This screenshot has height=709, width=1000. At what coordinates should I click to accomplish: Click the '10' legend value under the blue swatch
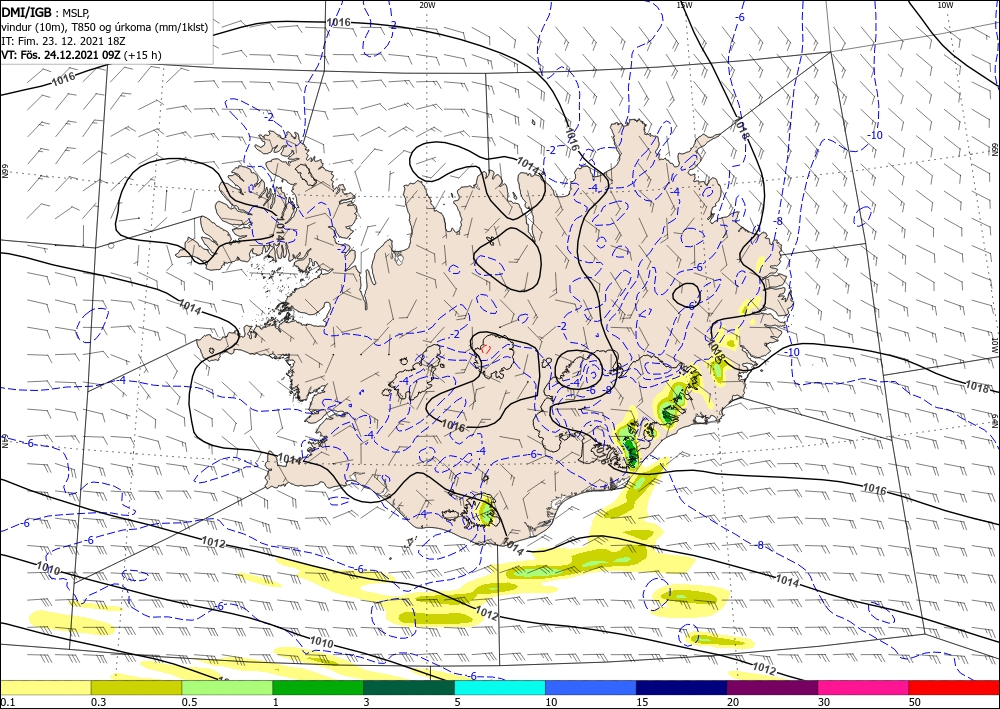tap(551, 702)
